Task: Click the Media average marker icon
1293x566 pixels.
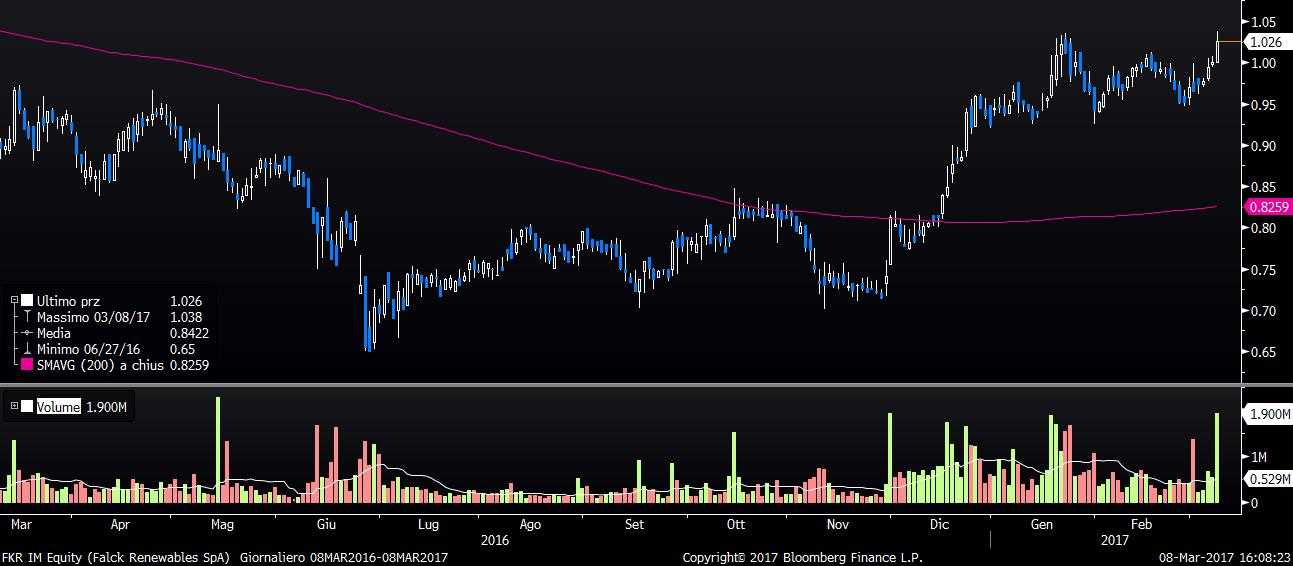Action: (27, 333)
